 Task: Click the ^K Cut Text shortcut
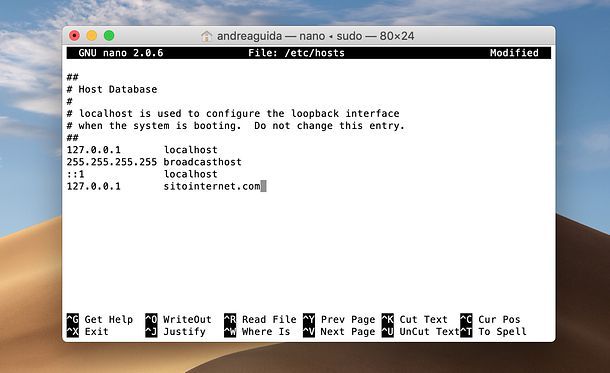pos(415,319)
